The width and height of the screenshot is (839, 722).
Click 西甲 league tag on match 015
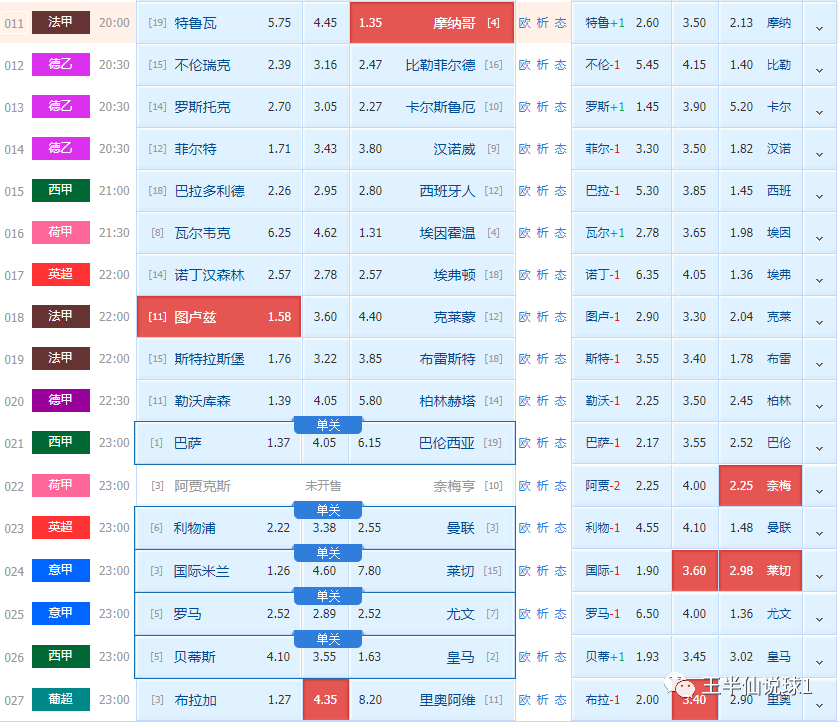click(x=61, y=190)
